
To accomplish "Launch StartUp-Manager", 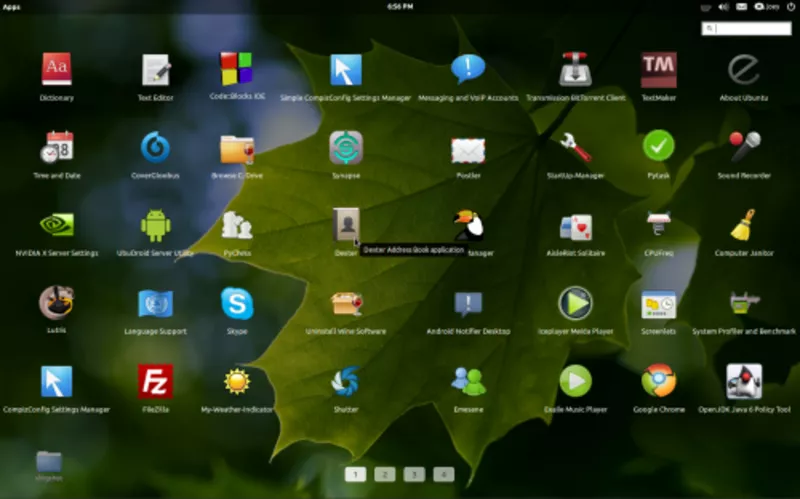I will pos(576,147).
